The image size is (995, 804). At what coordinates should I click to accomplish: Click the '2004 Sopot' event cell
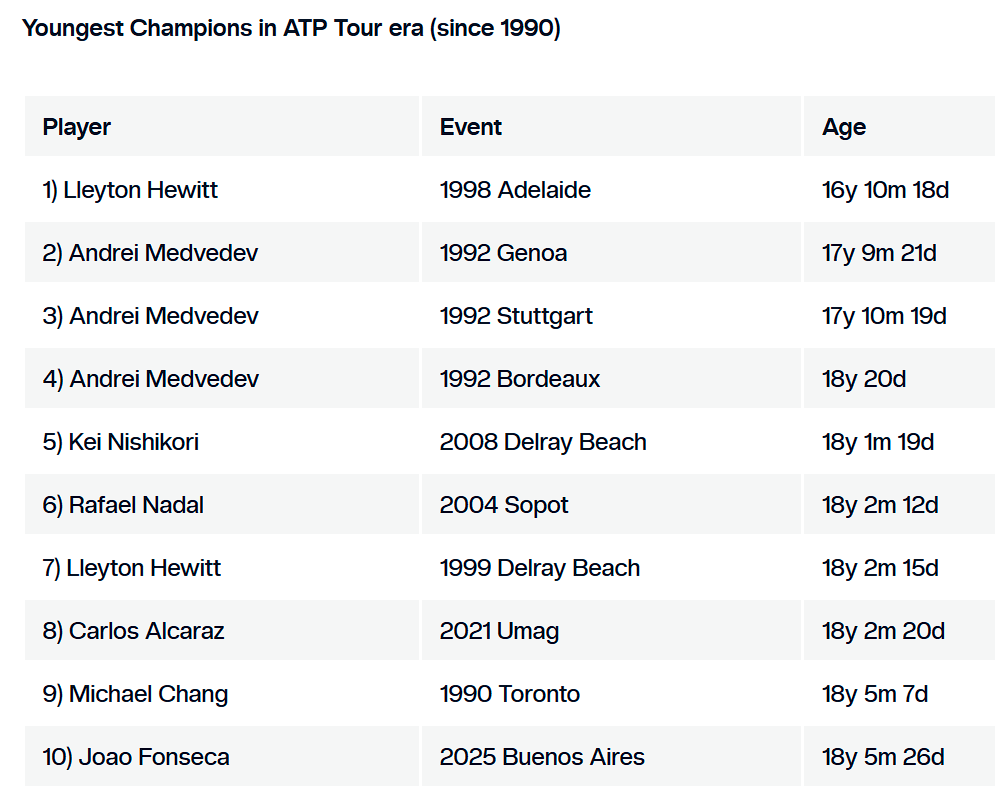pyautogui.click(x=504, y=505)
